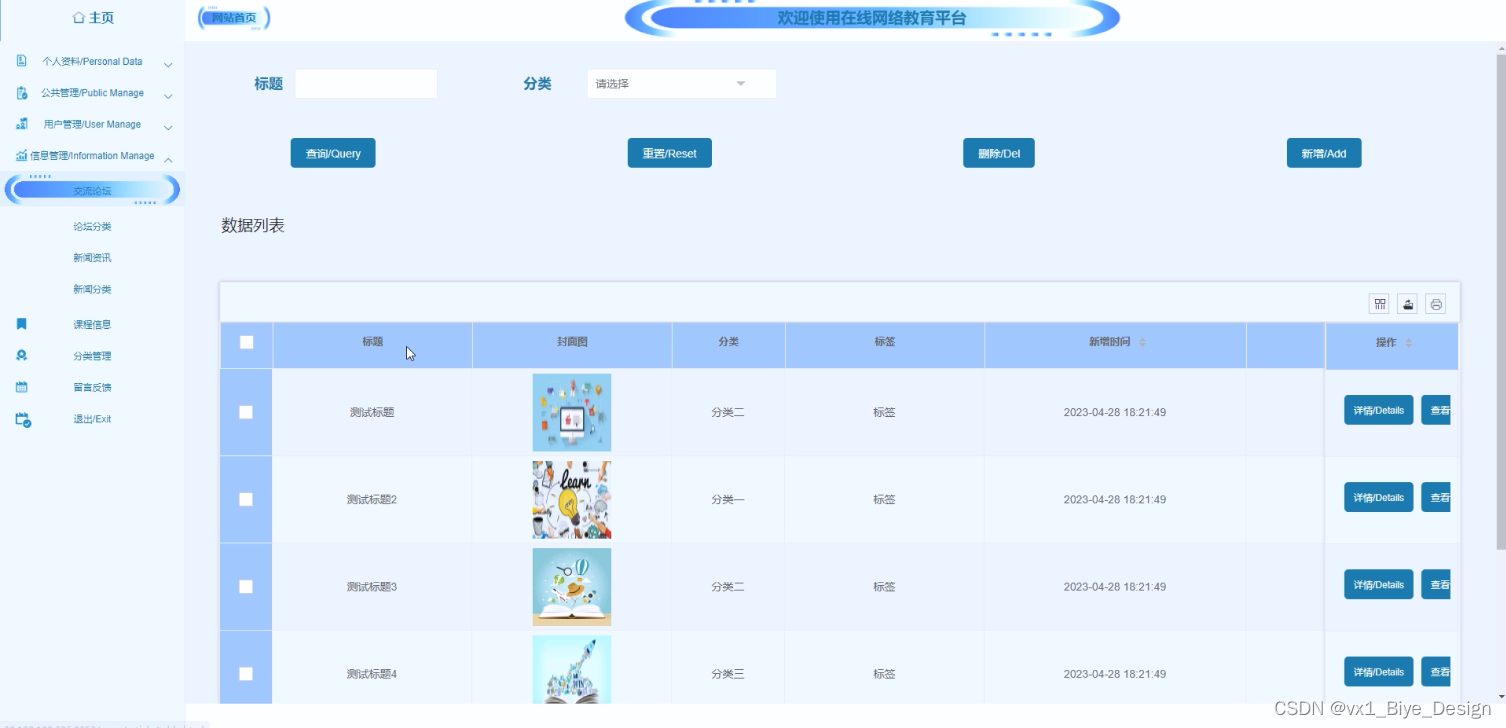Click the home icon beside 主页
The width and height of the screenshot is (1506, 728).
pos(79,18)
